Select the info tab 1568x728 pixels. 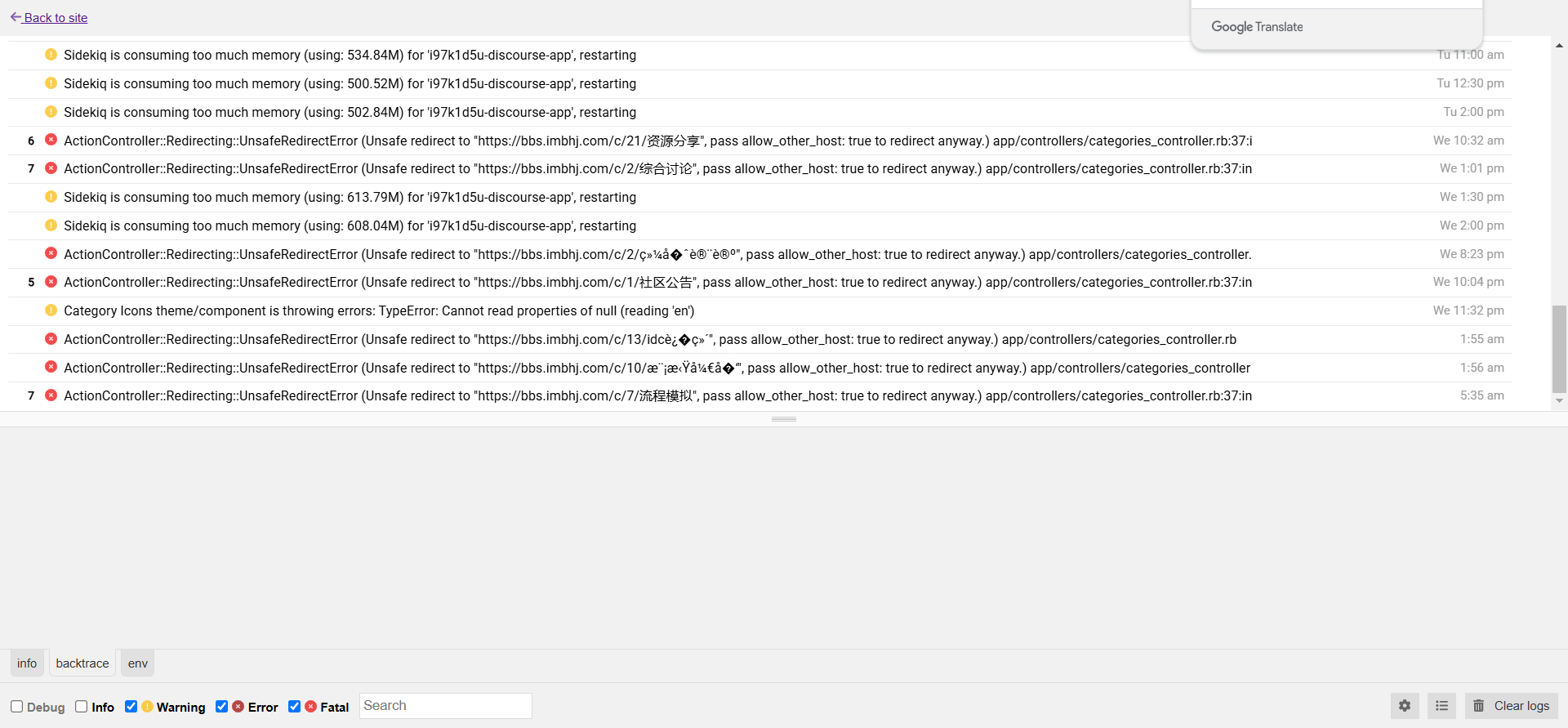pyautogui.click(x=27, y=663)
